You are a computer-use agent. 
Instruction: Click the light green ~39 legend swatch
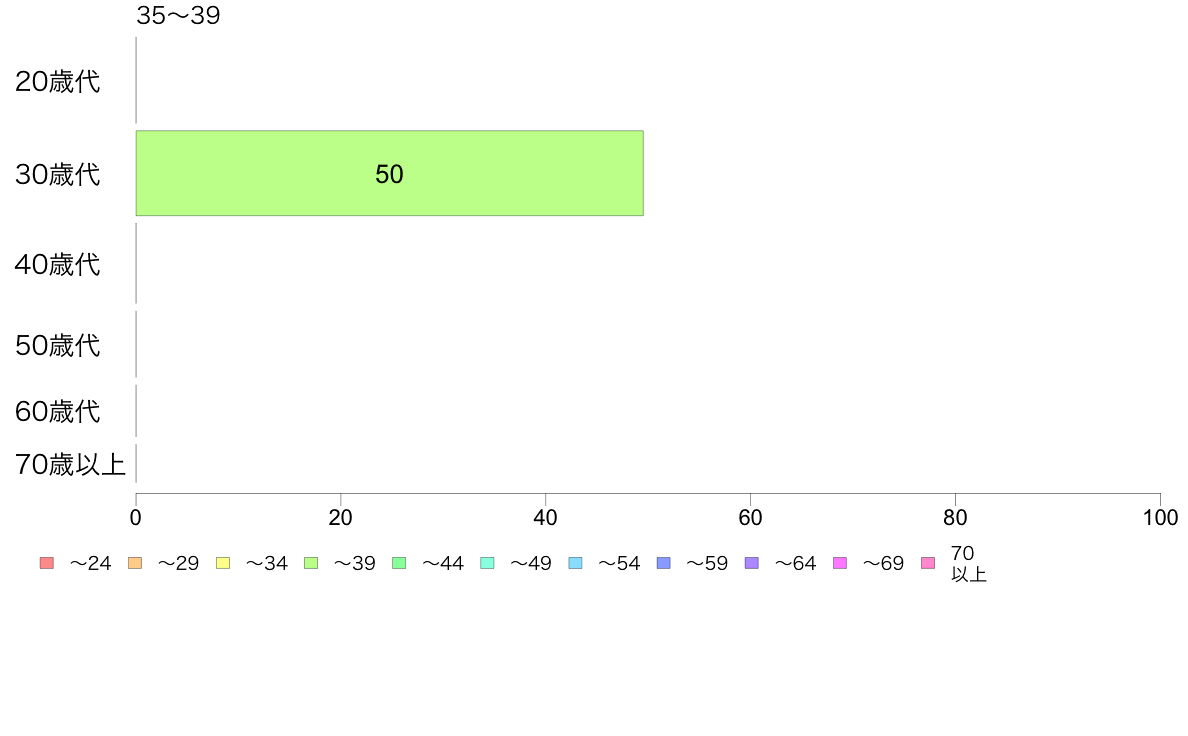311,563
